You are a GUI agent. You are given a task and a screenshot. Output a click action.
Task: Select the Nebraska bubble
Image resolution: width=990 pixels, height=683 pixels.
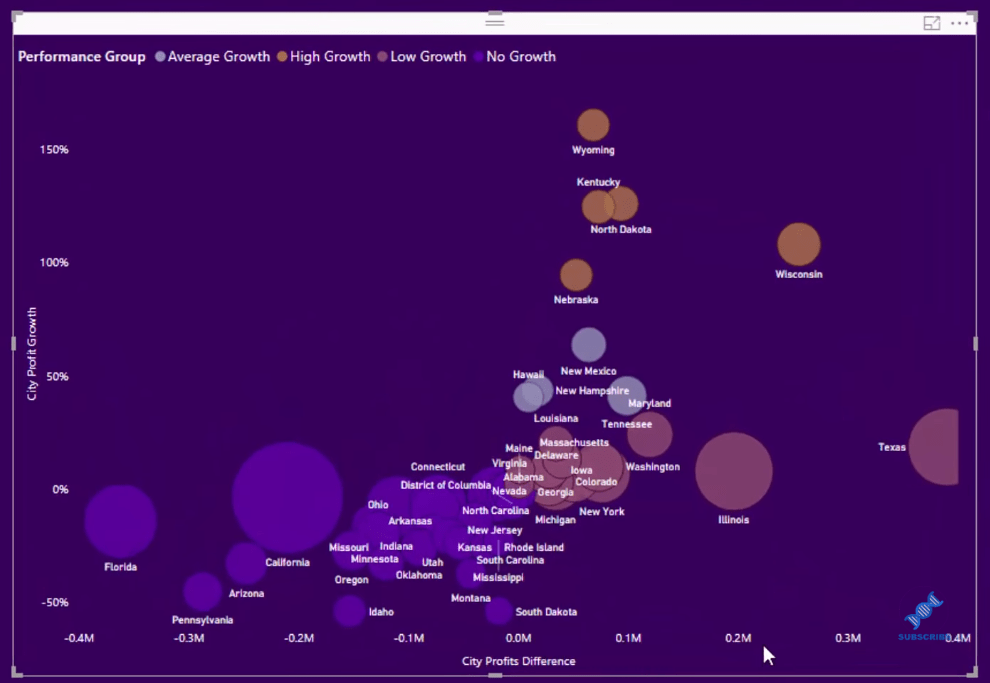pyautogui.click(x=576, y=275)
